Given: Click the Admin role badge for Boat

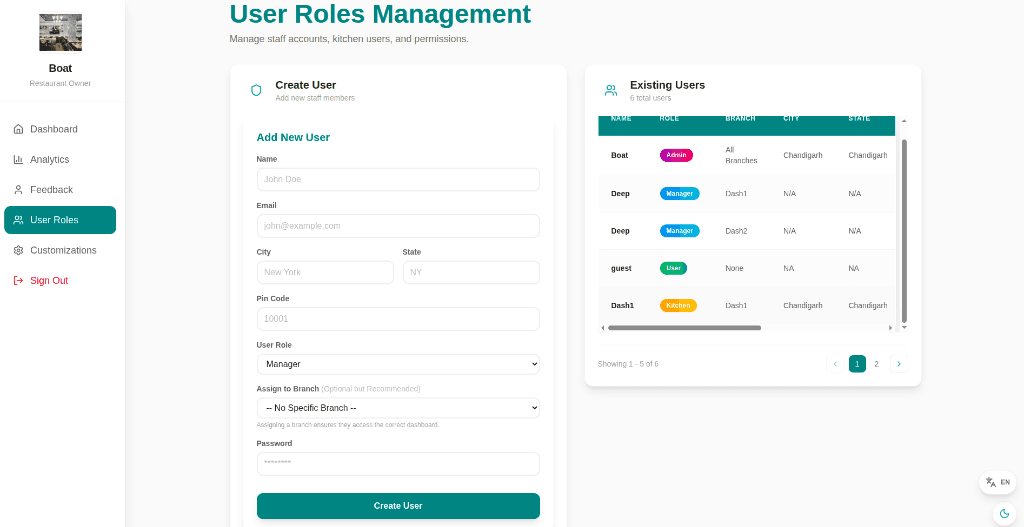Looking at the screenshot, I should (677, 155).
